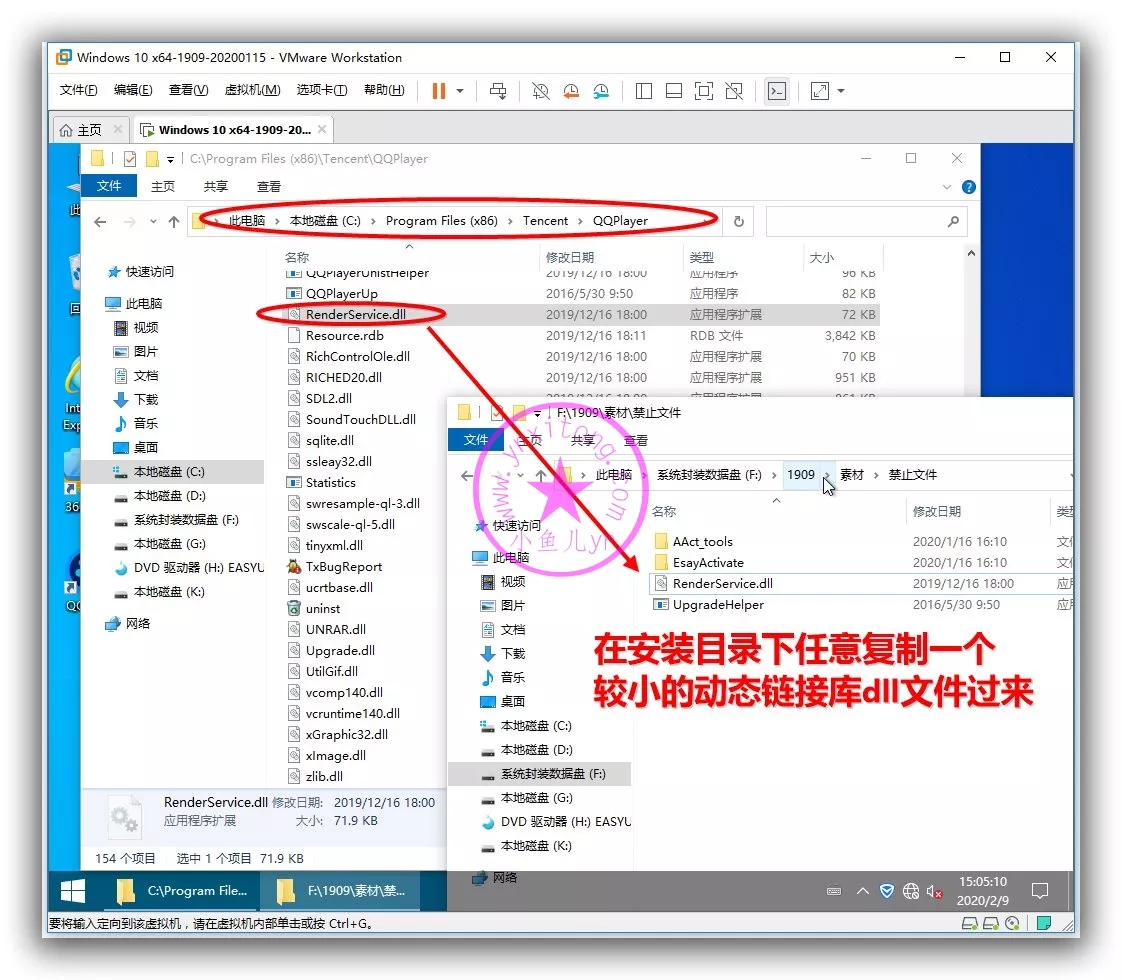Click the take snapshot icon in VMware toolbar
Screen dimensions: 1122x980
pos(540,91)
